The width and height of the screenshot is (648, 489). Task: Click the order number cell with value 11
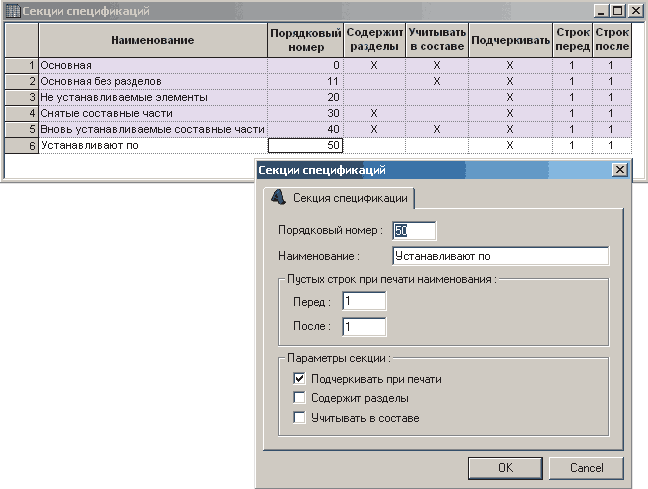[x=305, y=81]
